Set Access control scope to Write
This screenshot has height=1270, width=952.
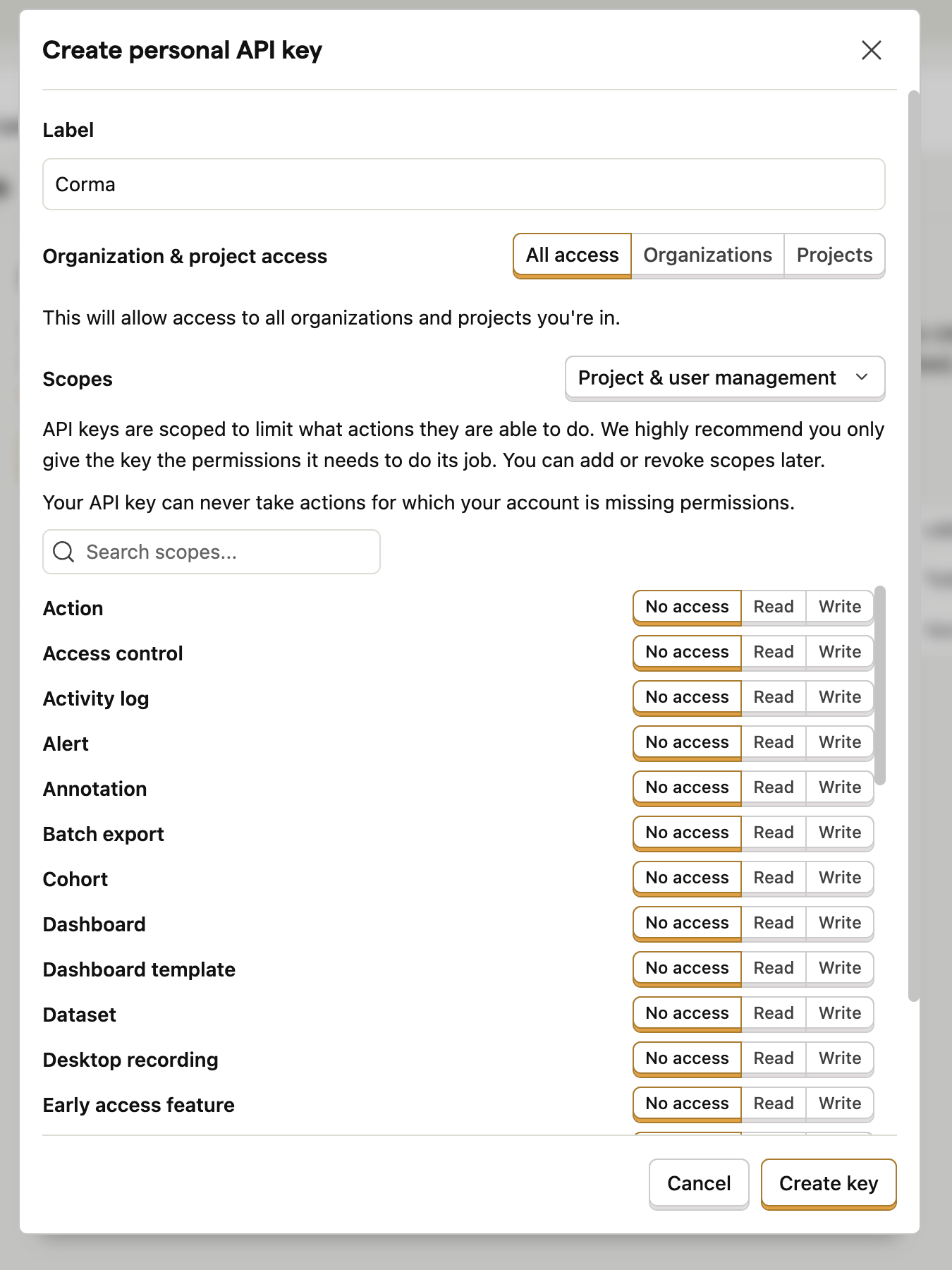point(839,652)
